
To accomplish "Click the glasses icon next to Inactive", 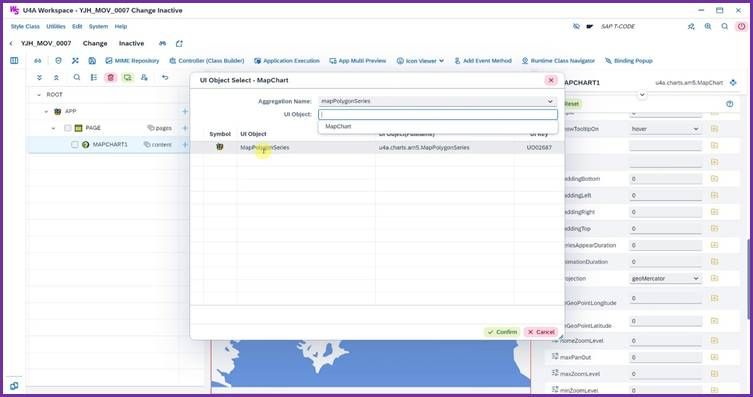I will coord(162,43).
